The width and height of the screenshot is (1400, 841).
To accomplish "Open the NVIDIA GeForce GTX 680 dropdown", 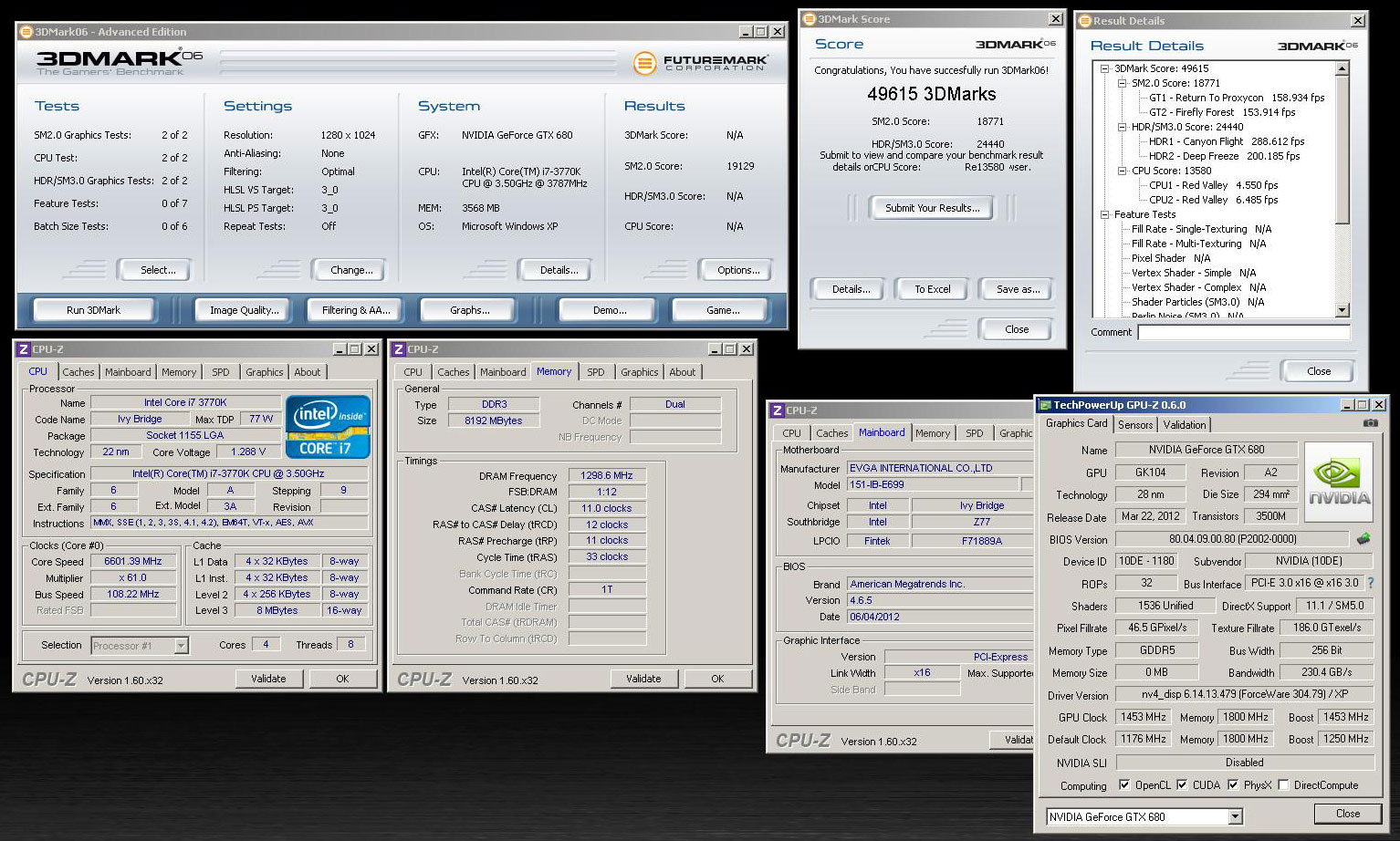I will (x=1235, y=817).
